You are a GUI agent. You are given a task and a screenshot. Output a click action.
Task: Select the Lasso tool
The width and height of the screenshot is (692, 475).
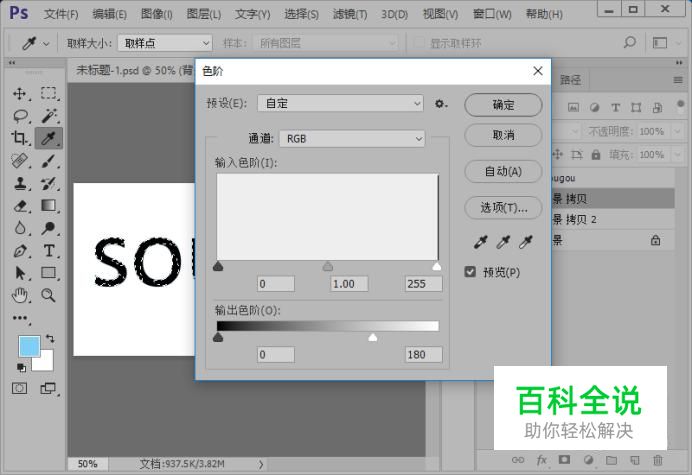20,116
